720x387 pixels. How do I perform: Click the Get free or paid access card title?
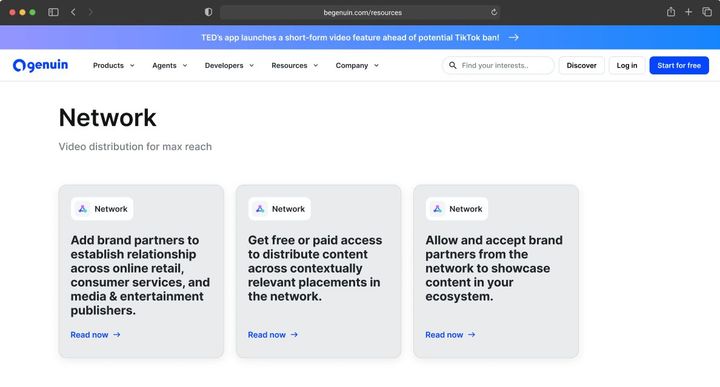click(315, 268)
